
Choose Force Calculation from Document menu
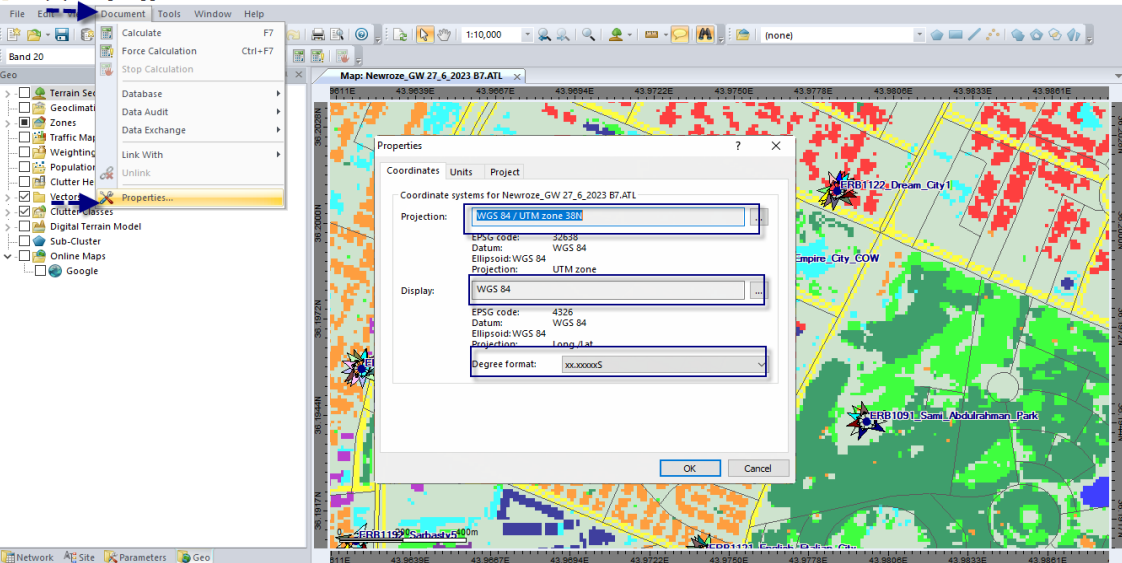pyautogui.click(x=159, y=51)
